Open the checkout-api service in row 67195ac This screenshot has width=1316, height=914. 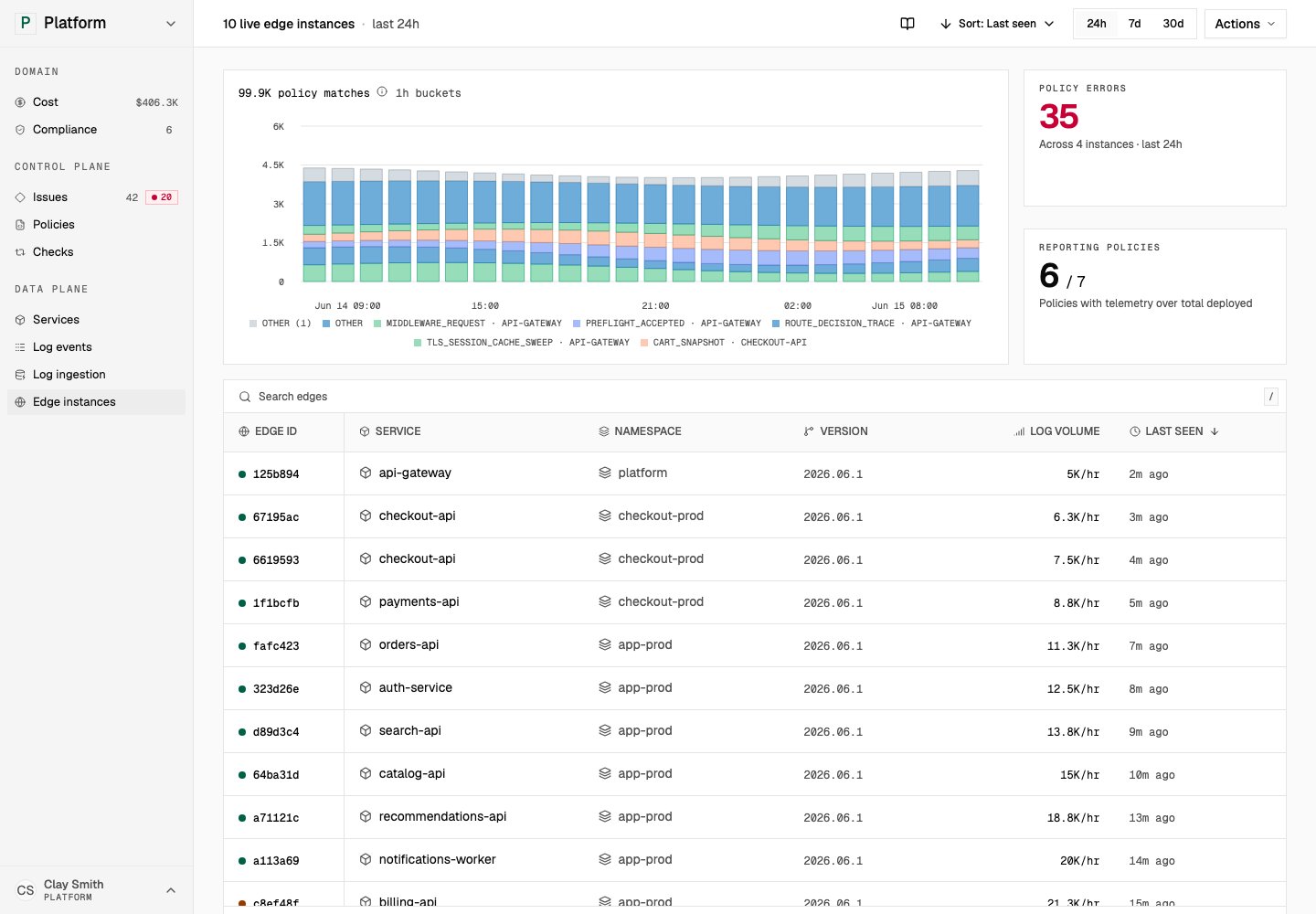point(417,515)
